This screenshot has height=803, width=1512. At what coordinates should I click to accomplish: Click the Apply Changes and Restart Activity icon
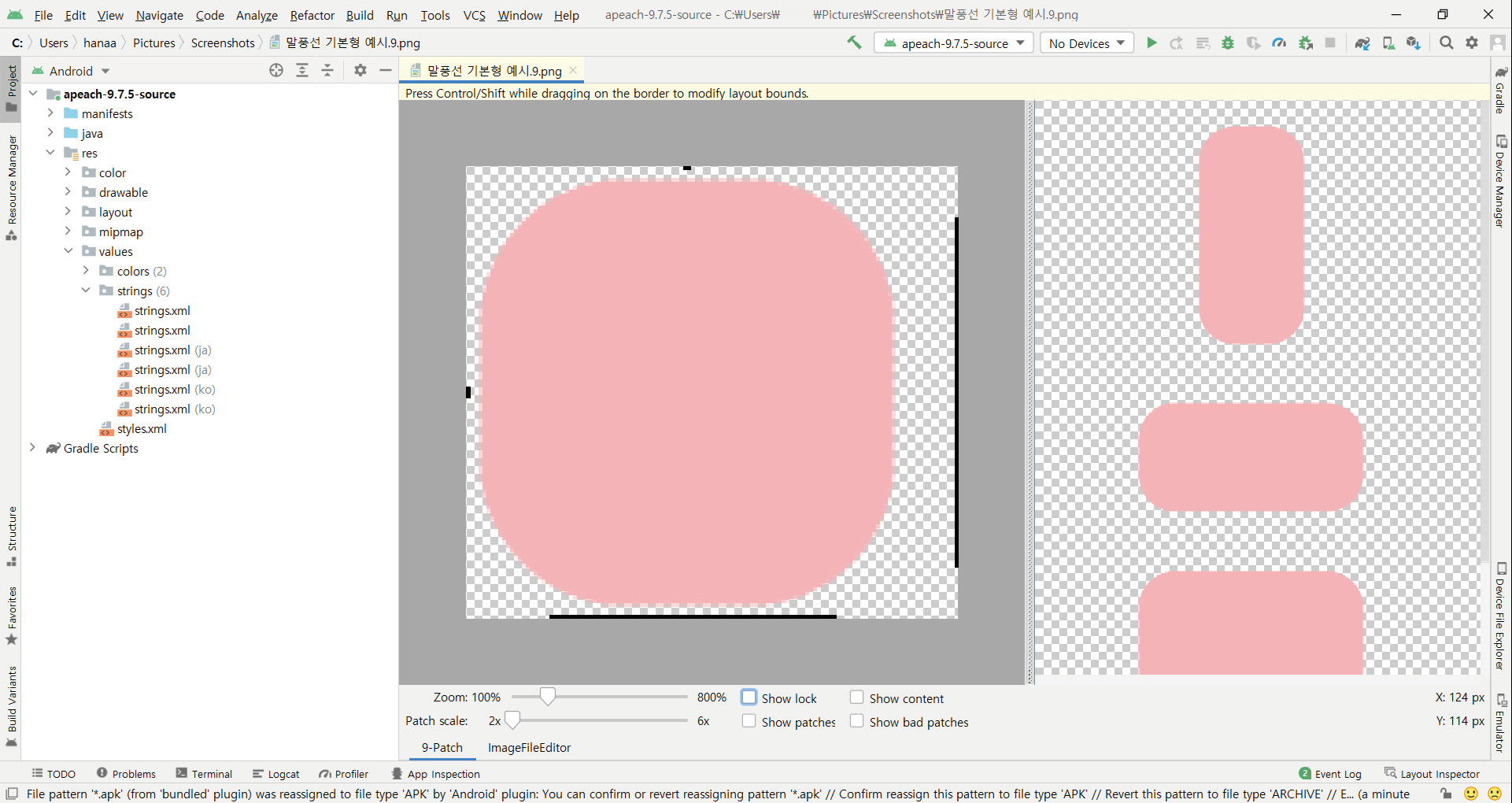click(x=1177, y=43)
